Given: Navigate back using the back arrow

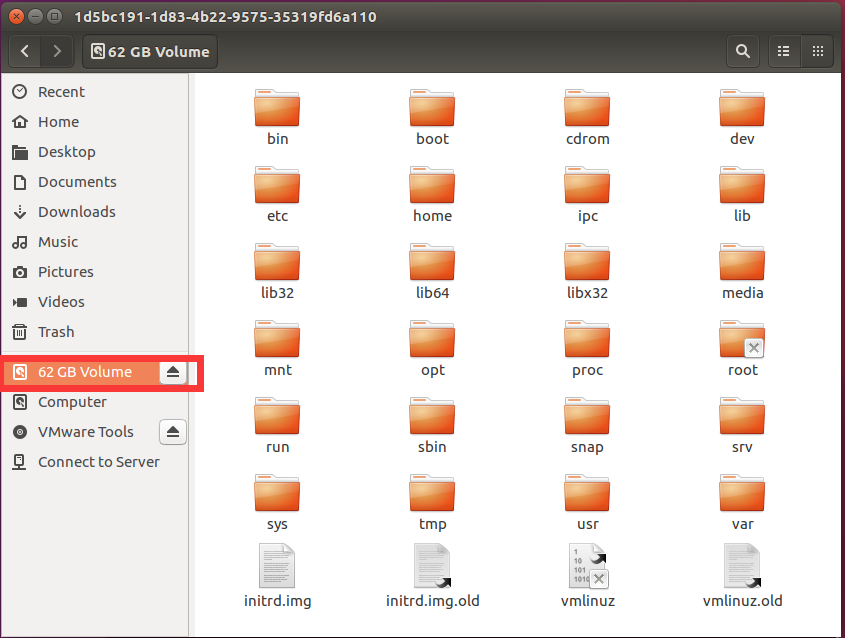Looking at the screenshot, I should point(24,51).
